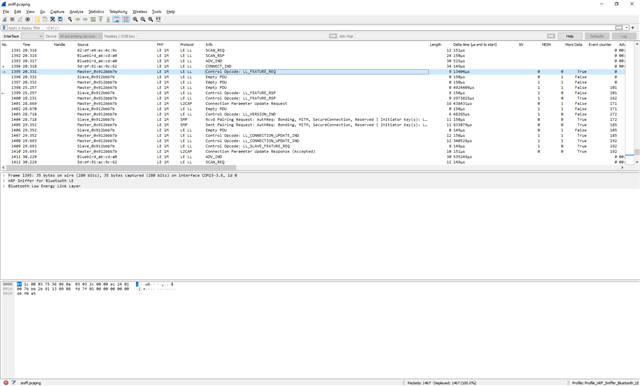Expand nRF Sniffer for Bluetooth LE item
640x386 pixels.
(x=4, y=181)
